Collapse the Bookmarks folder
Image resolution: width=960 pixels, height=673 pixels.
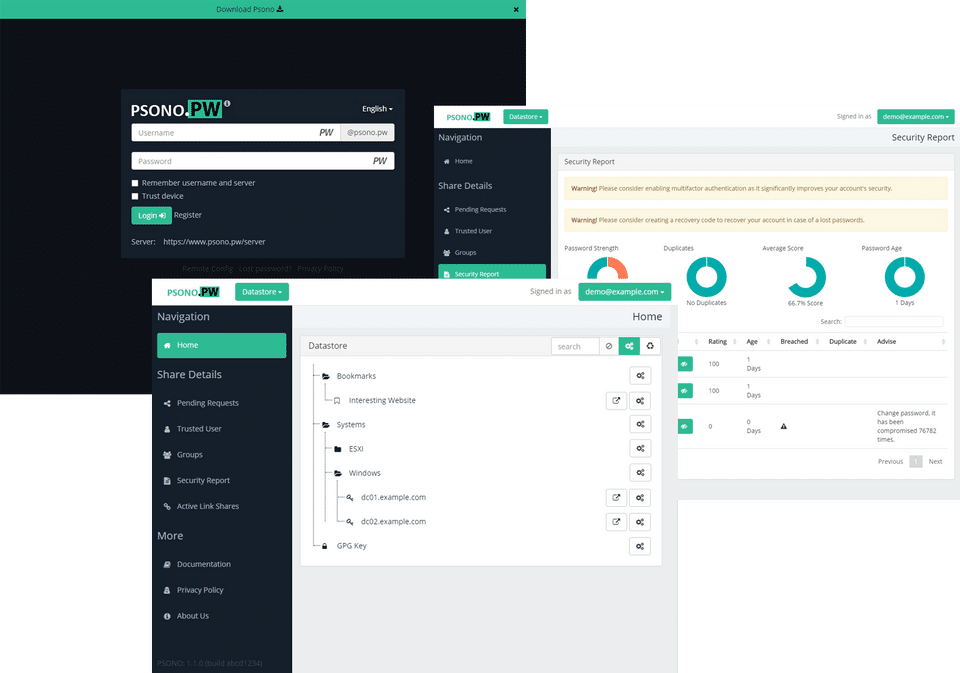[x=326, y=376]
